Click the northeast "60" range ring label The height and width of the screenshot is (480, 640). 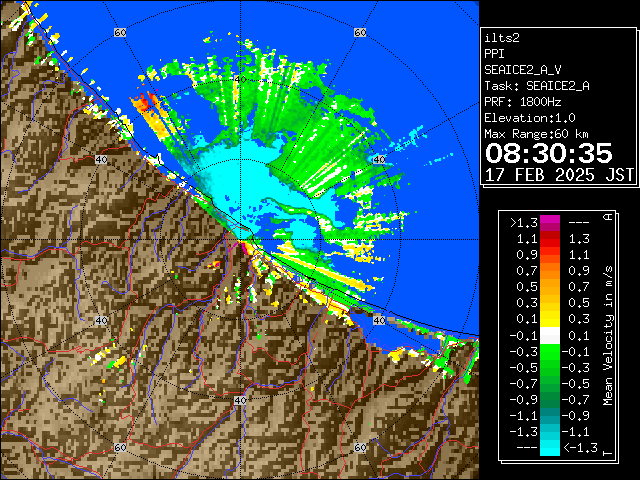point(360,32)
